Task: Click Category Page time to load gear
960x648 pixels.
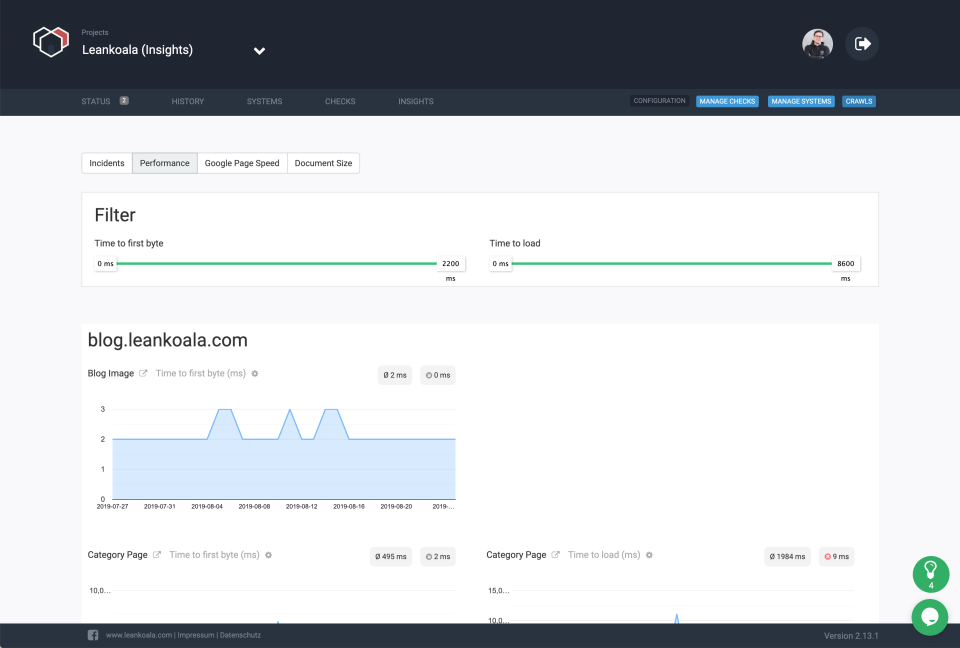Action: (649, 555)
